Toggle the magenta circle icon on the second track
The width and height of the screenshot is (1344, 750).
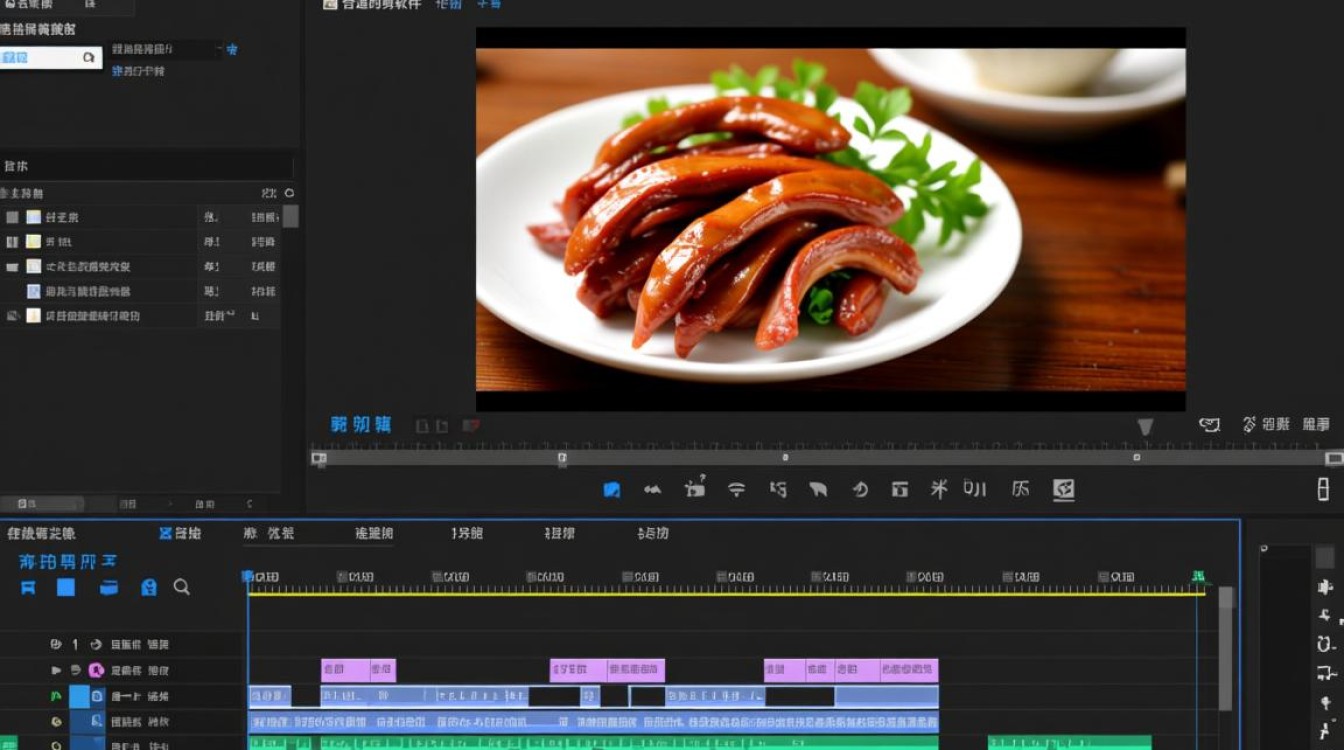(96, 671)
